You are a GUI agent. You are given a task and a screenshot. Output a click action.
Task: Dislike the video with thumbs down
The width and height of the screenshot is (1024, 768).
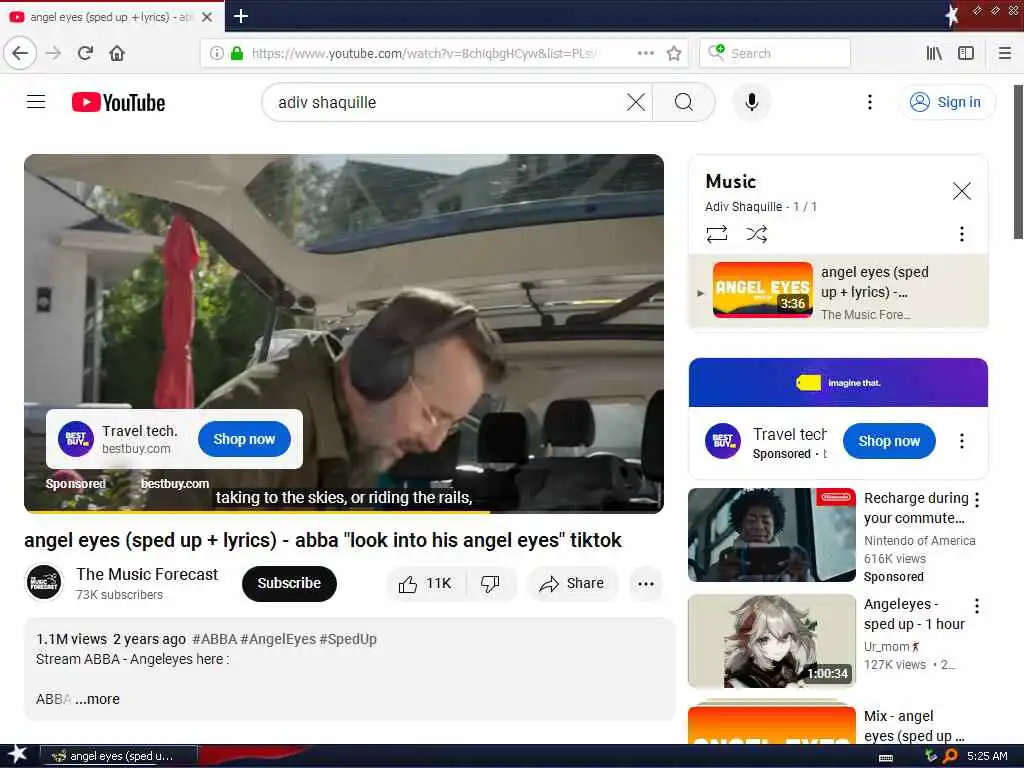[490, 584]
